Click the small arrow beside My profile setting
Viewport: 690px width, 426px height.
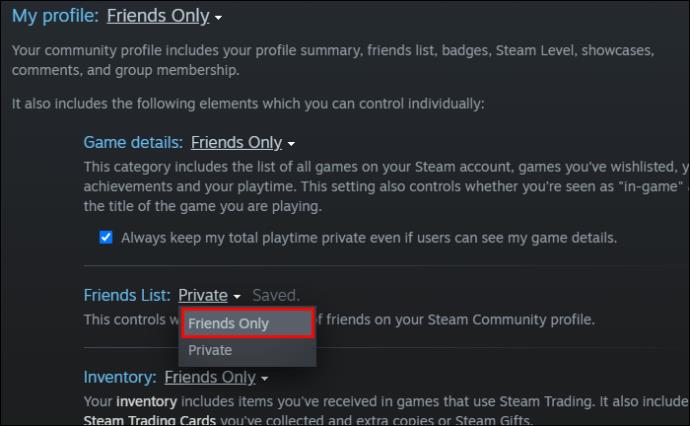[218, 18]
